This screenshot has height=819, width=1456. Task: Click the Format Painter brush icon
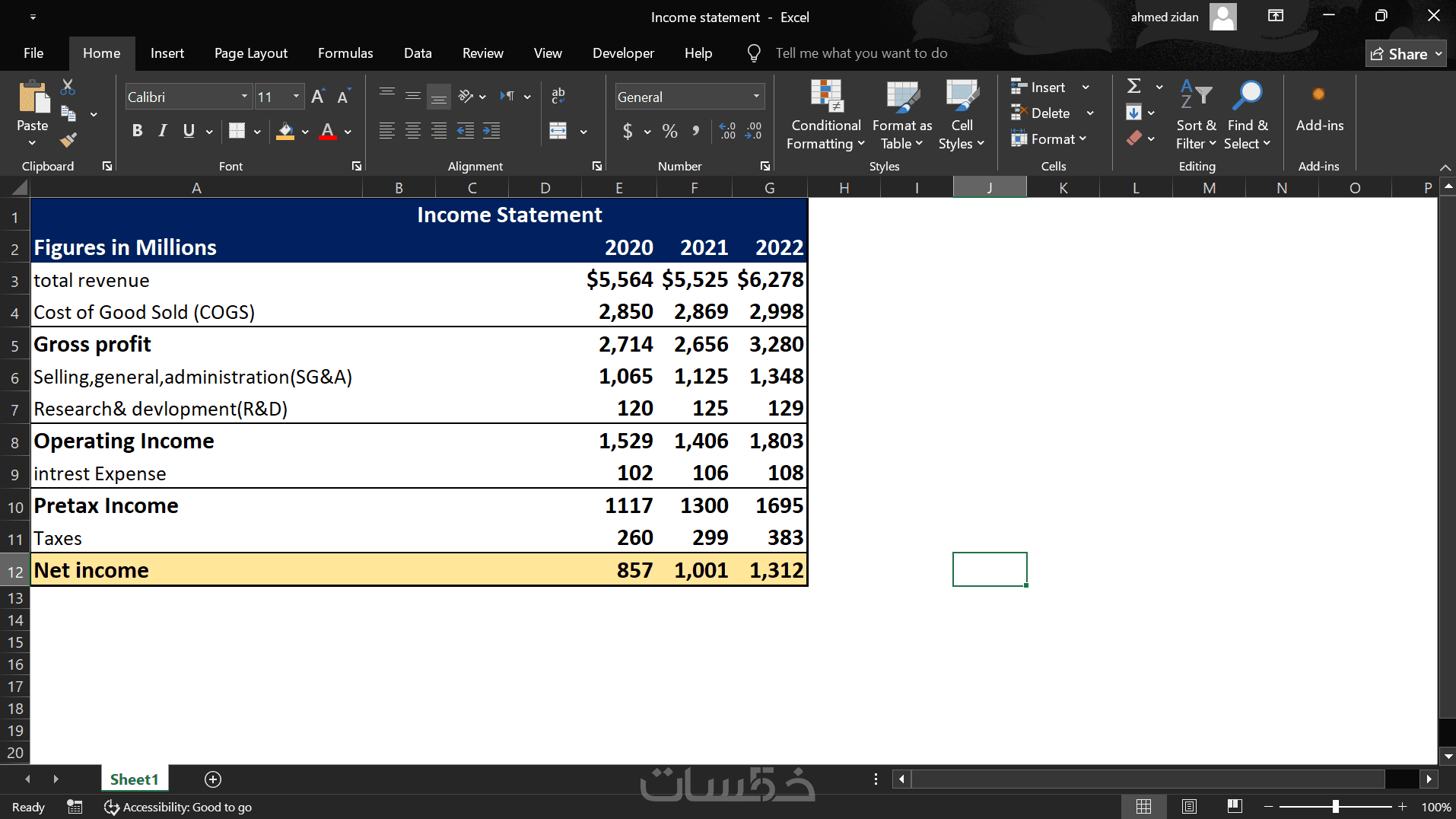tap(68, 139)
